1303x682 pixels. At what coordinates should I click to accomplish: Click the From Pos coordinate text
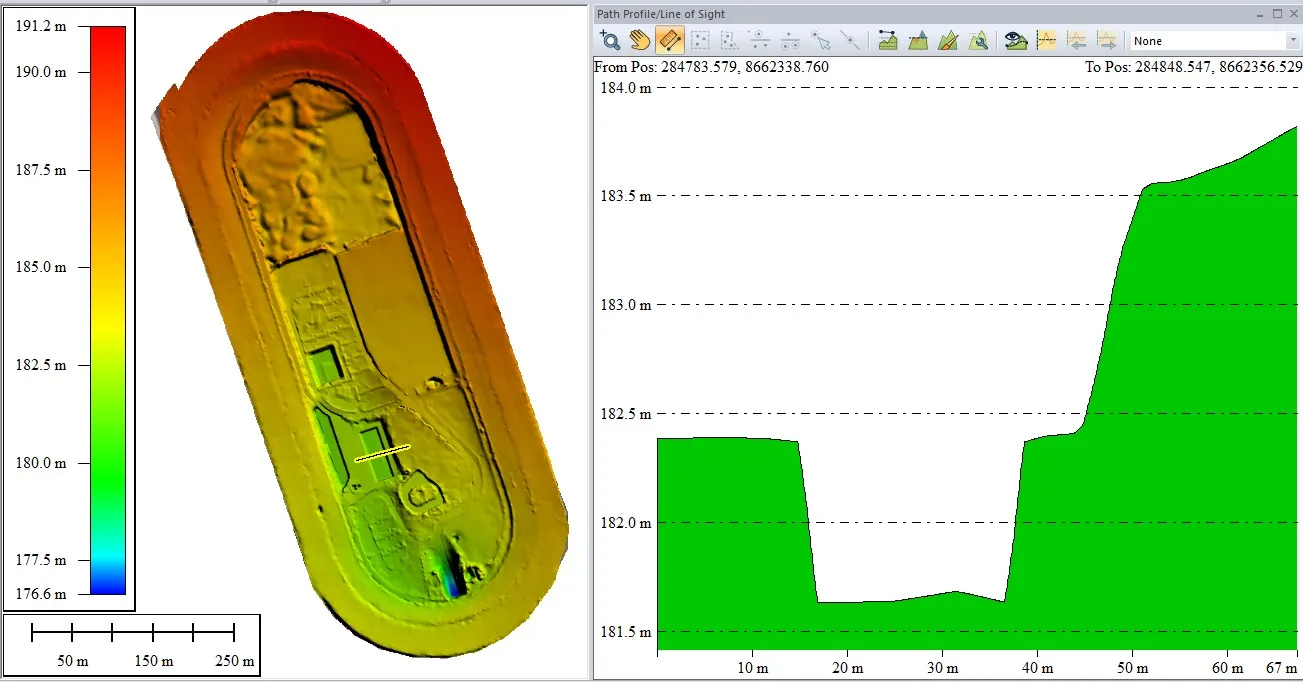pyautogui.click(x=712, y=67)
